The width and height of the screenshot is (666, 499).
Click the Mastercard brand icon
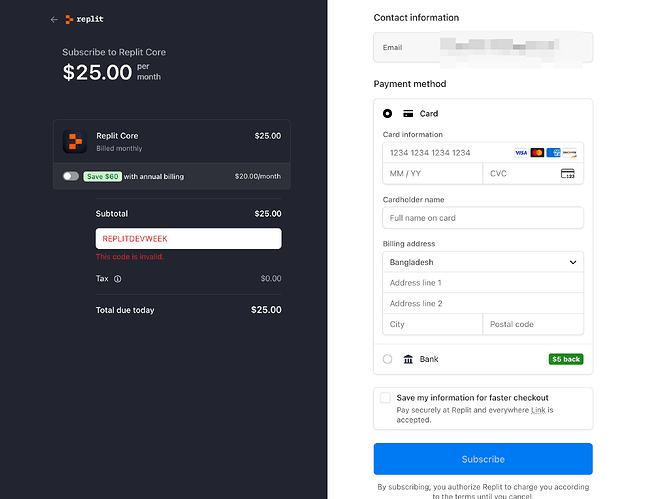[x=537, y=153]
